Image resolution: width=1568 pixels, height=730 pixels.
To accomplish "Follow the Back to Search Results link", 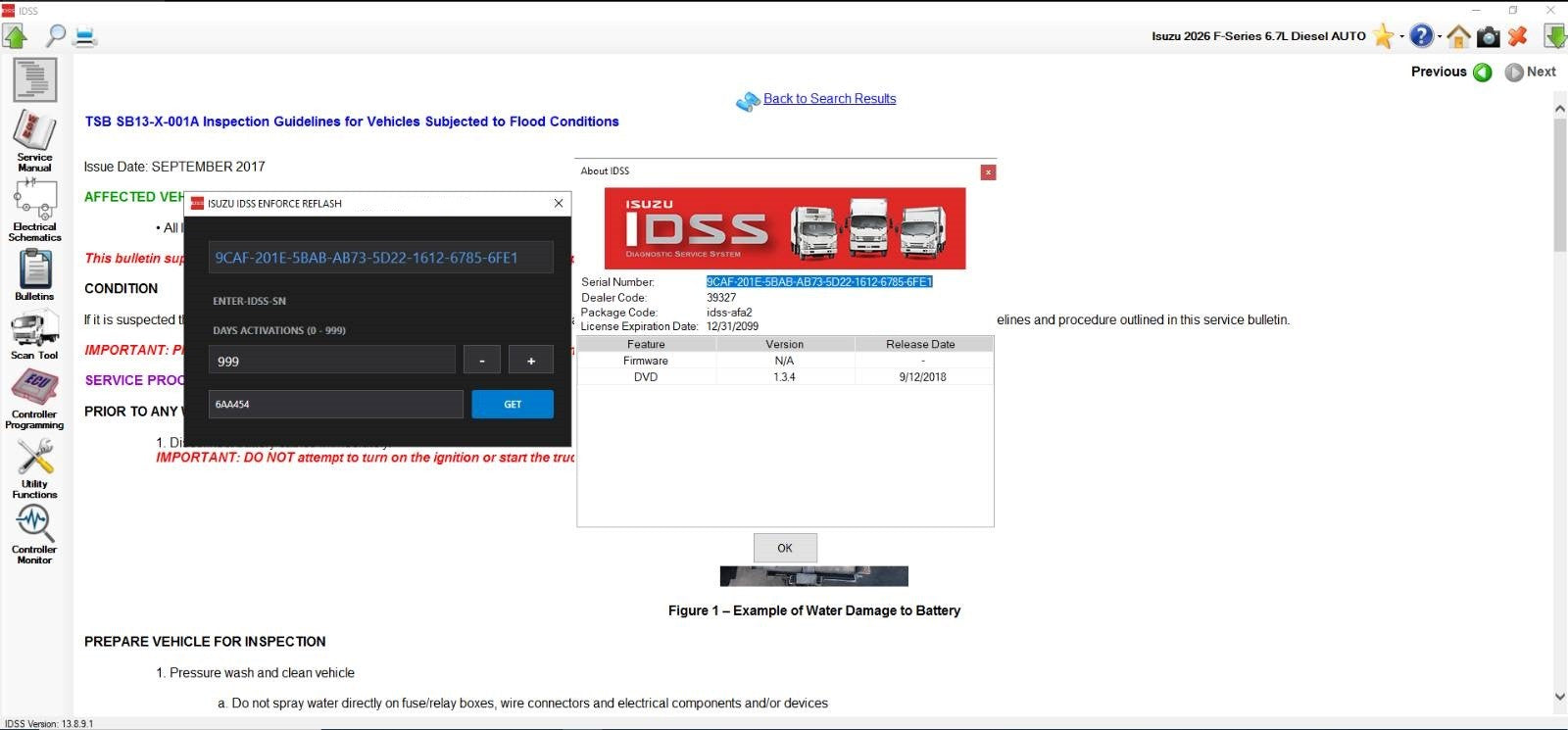I will (x=829, y=99).
